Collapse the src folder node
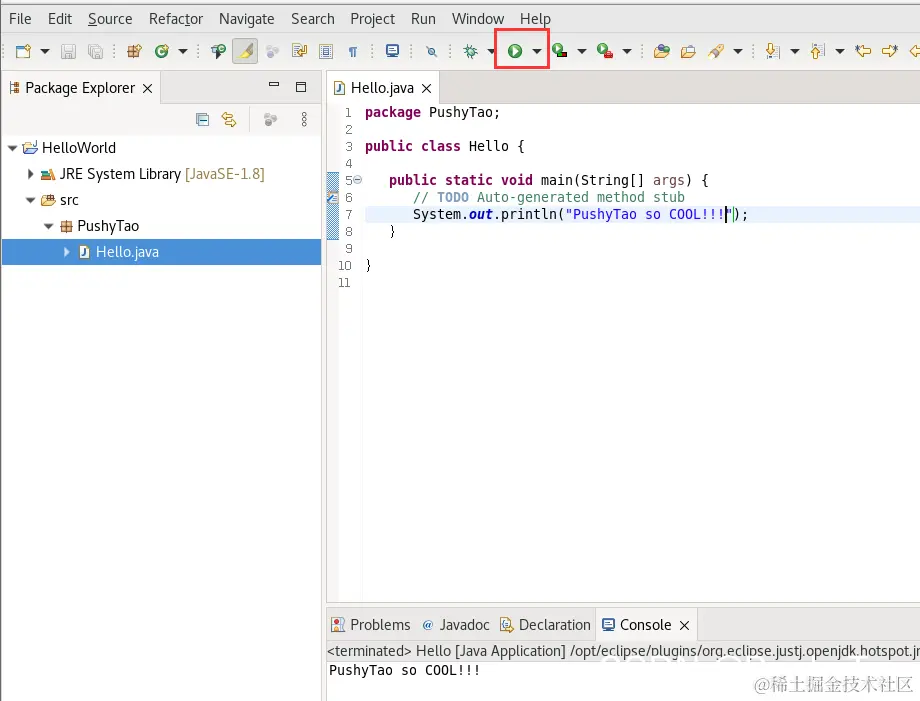The image size is (920, 701). coord(31,200)
